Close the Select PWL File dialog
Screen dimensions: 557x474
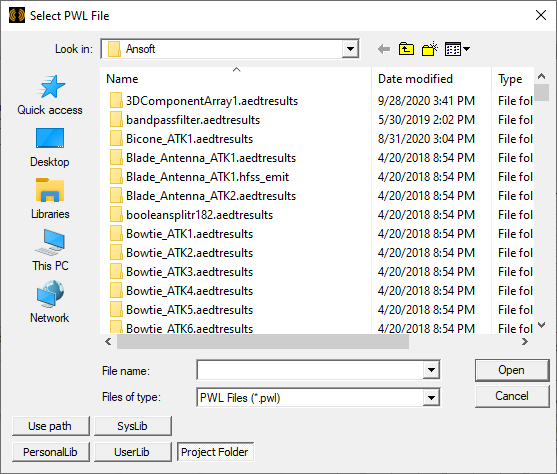tap(541, 15)
